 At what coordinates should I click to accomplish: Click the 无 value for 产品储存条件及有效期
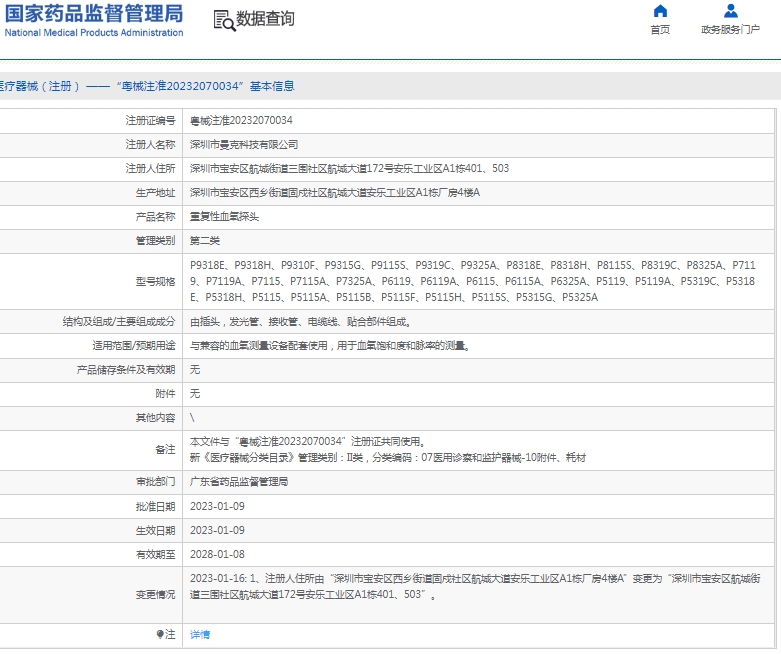point(195,370)
